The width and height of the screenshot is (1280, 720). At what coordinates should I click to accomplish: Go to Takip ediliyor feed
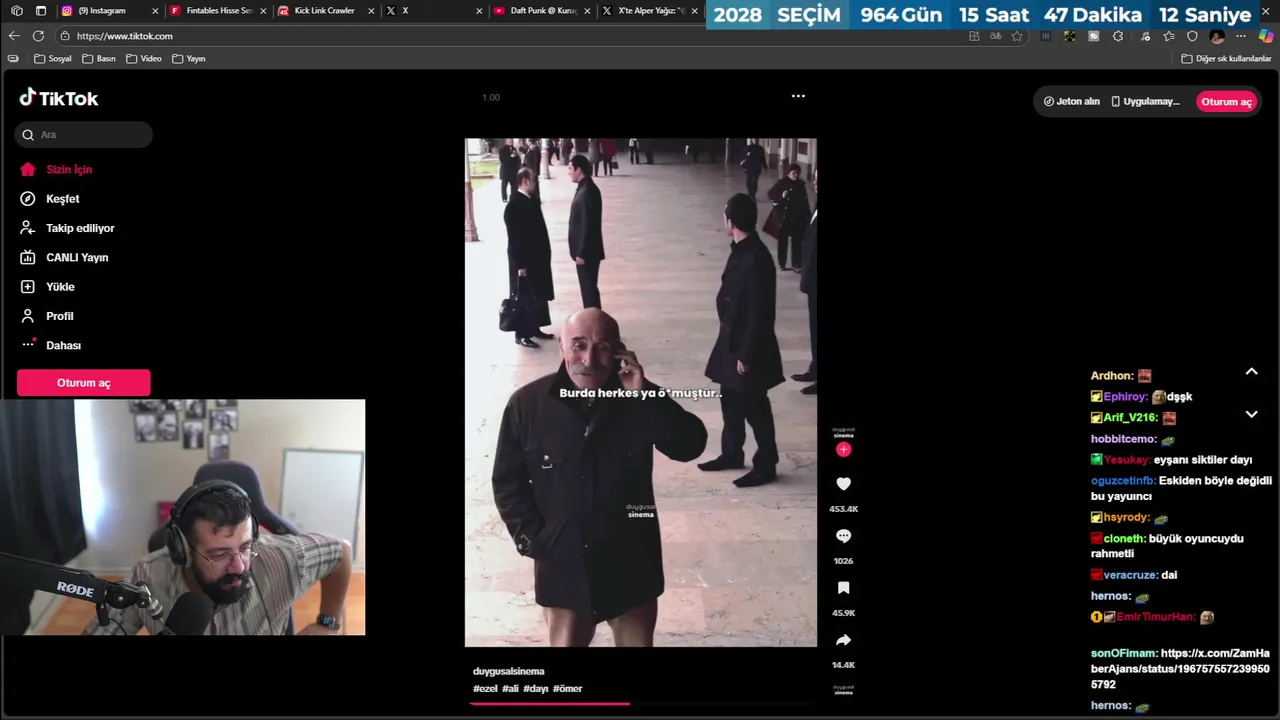tap(67, 228)
